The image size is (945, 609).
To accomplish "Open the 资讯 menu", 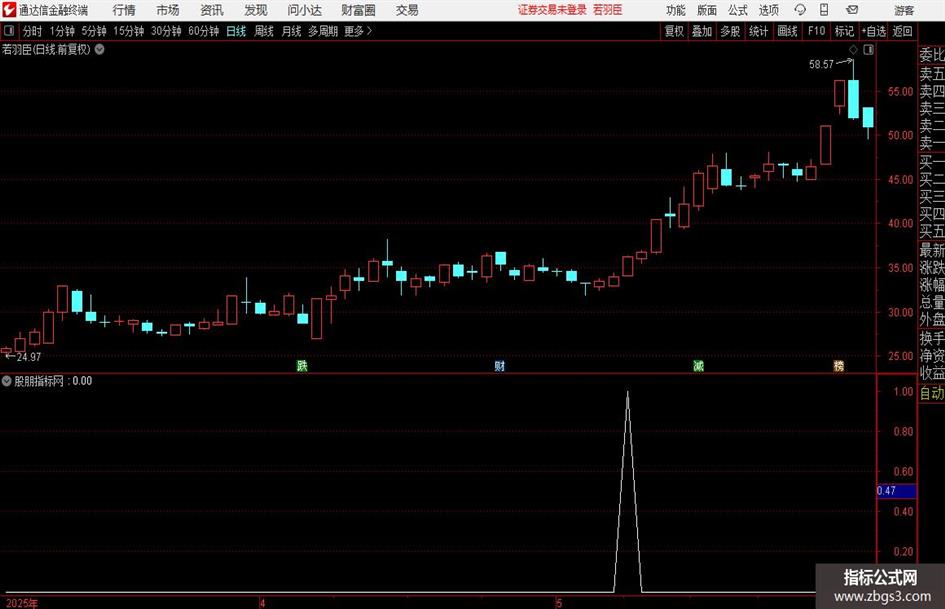I will pos(212,10).
